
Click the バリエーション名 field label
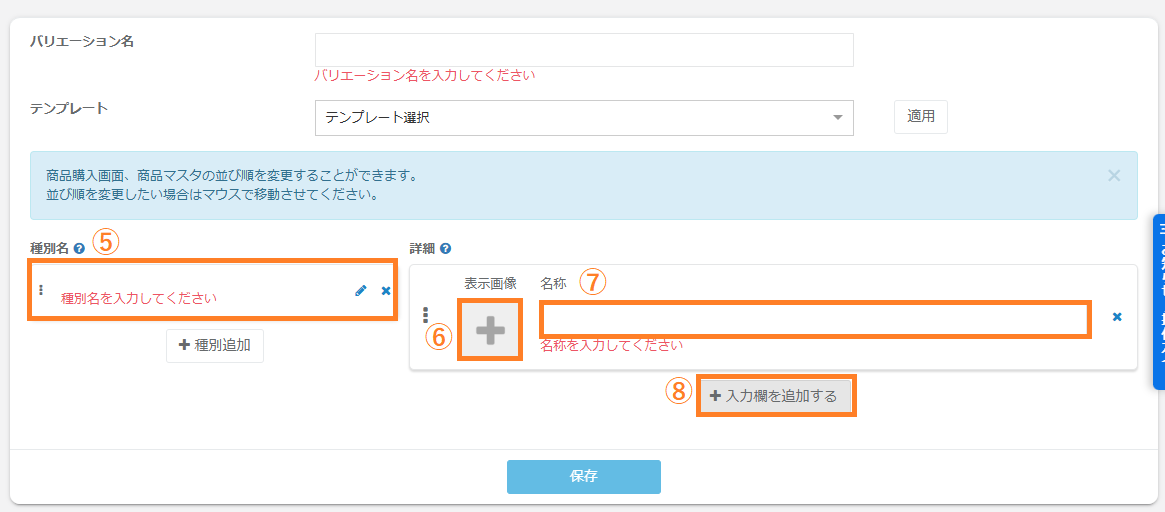point(82,42)
